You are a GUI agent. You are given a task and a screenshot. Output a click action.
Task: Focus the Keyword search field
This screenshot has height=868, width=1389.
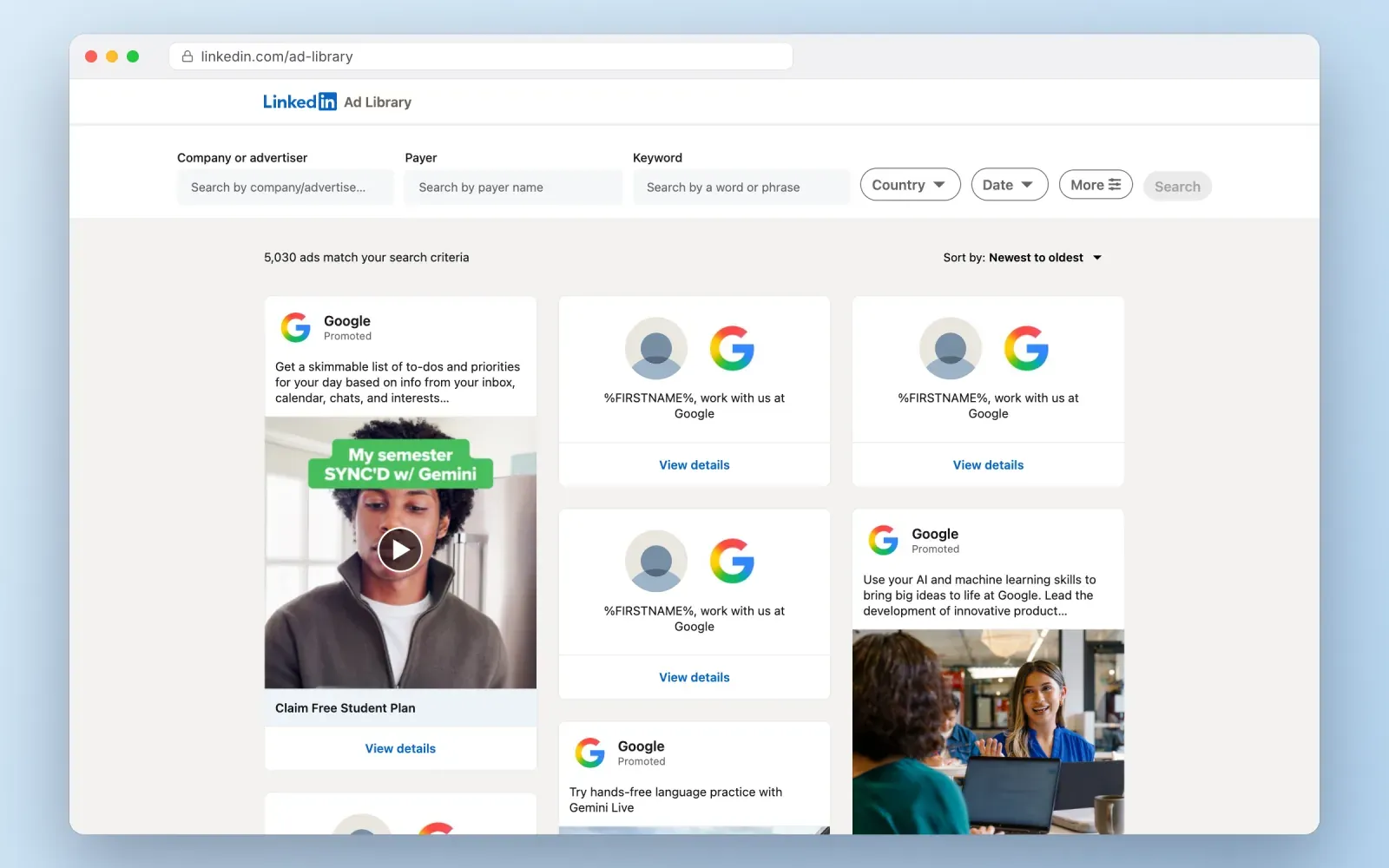click(x=741, y=187)
